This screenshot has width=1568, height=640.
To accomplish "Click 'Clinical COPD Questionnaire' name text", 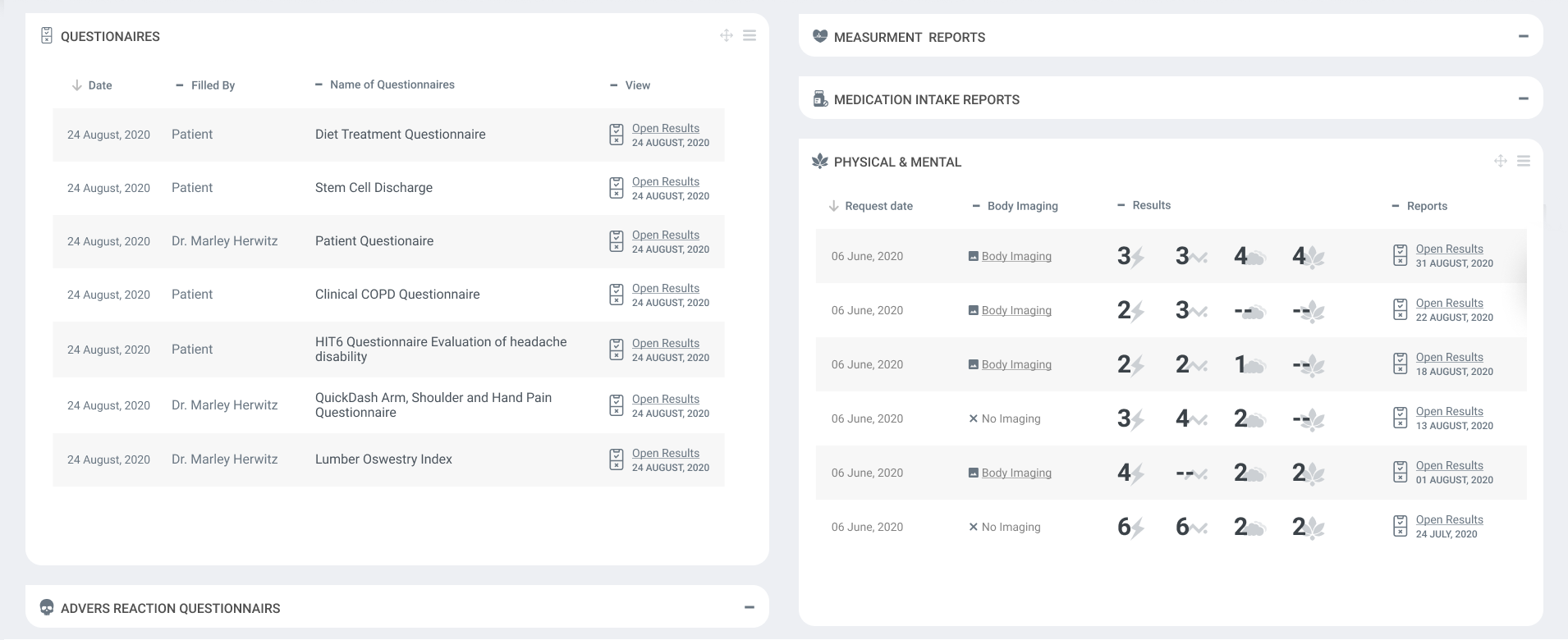I will [x=397, y=295].
